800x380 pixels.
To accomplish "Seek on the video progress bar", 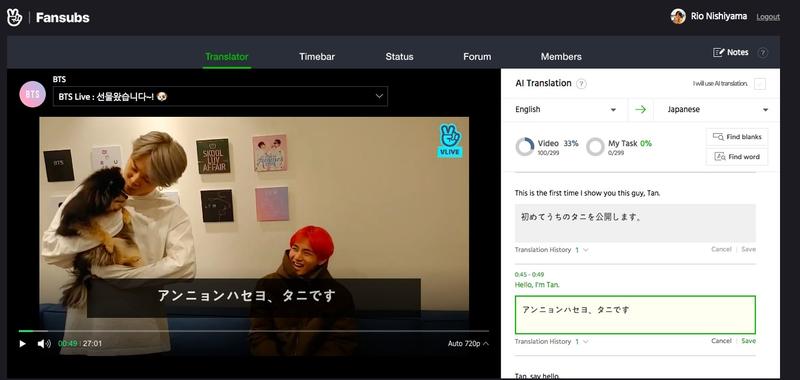I will tap(254, 331).
